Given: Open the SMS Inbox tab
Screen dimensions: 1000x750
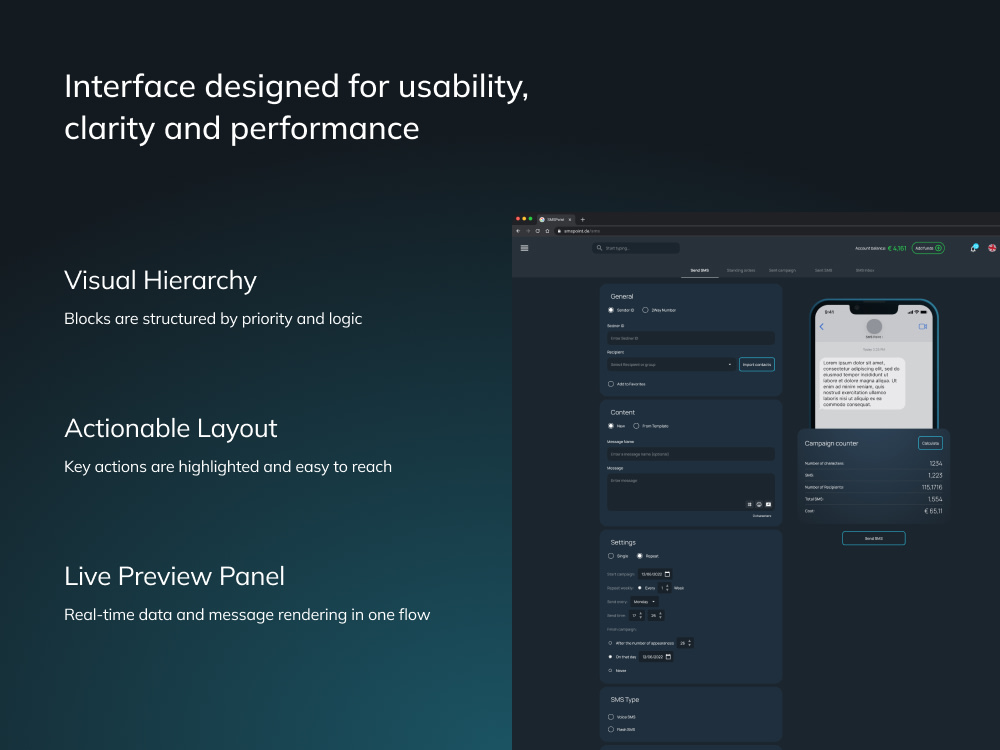Looking at the screenshot, I should coord(865,270).
